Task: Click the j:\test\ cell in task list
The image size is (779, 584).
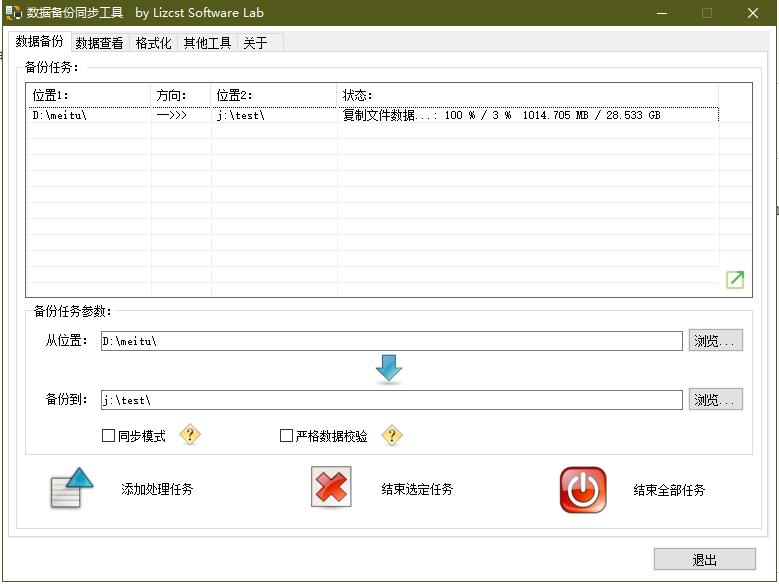Action: click(x=274, y=115)
